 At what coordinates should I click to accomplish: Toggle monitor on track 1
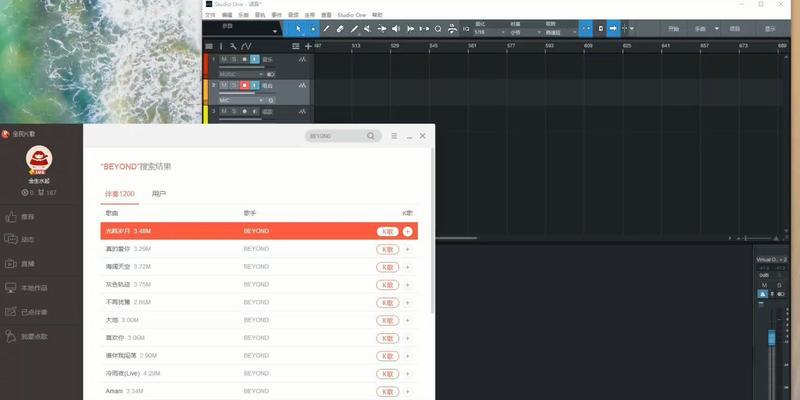click(255, 59)
